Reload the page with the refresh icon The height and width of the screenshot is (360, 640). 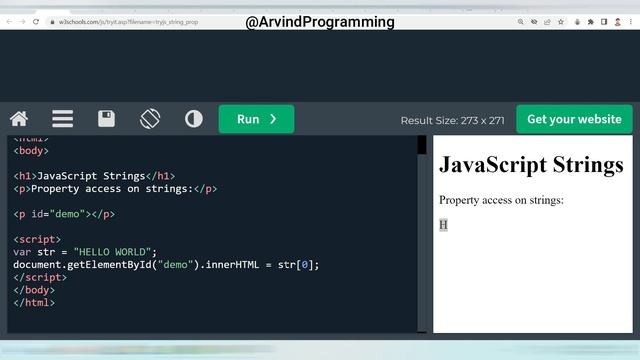[36, 22]
